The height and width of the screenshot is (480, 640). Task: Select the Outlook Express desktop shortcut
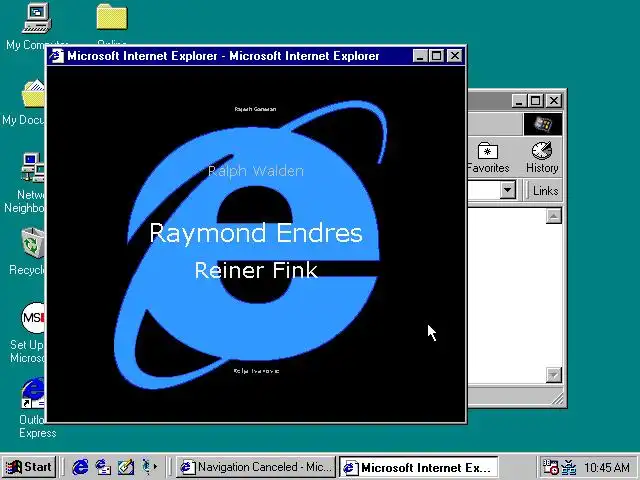point(33,393)
